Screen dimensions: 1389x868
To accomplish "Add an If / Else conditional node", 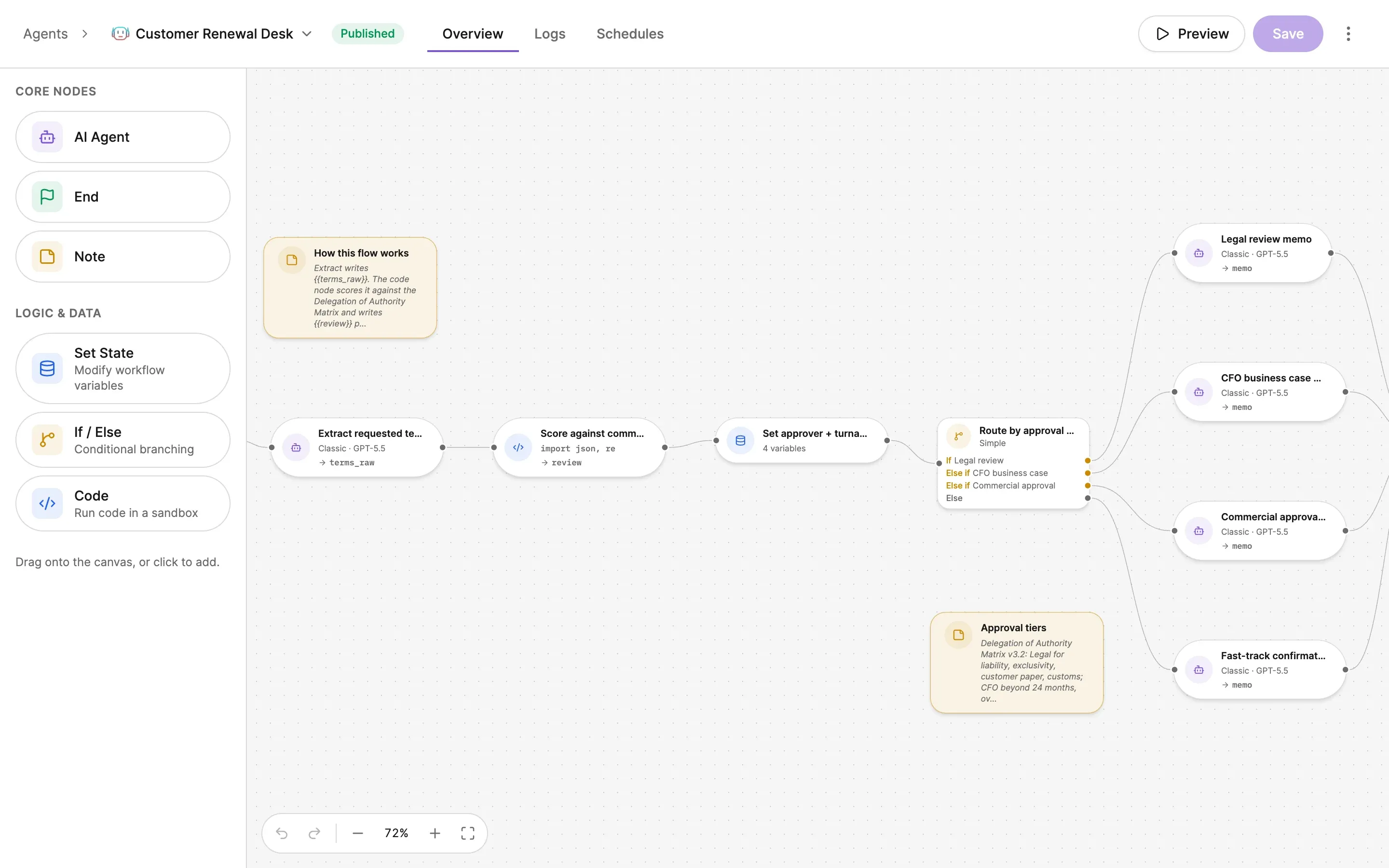I will 123,440.
